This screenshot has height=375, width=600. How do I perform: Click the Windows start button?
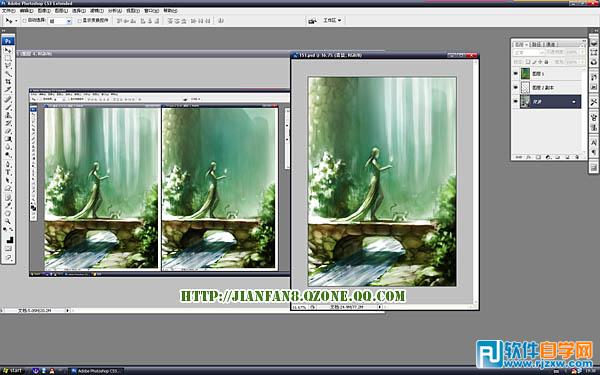pyautogui.click(x=13, y=371)
